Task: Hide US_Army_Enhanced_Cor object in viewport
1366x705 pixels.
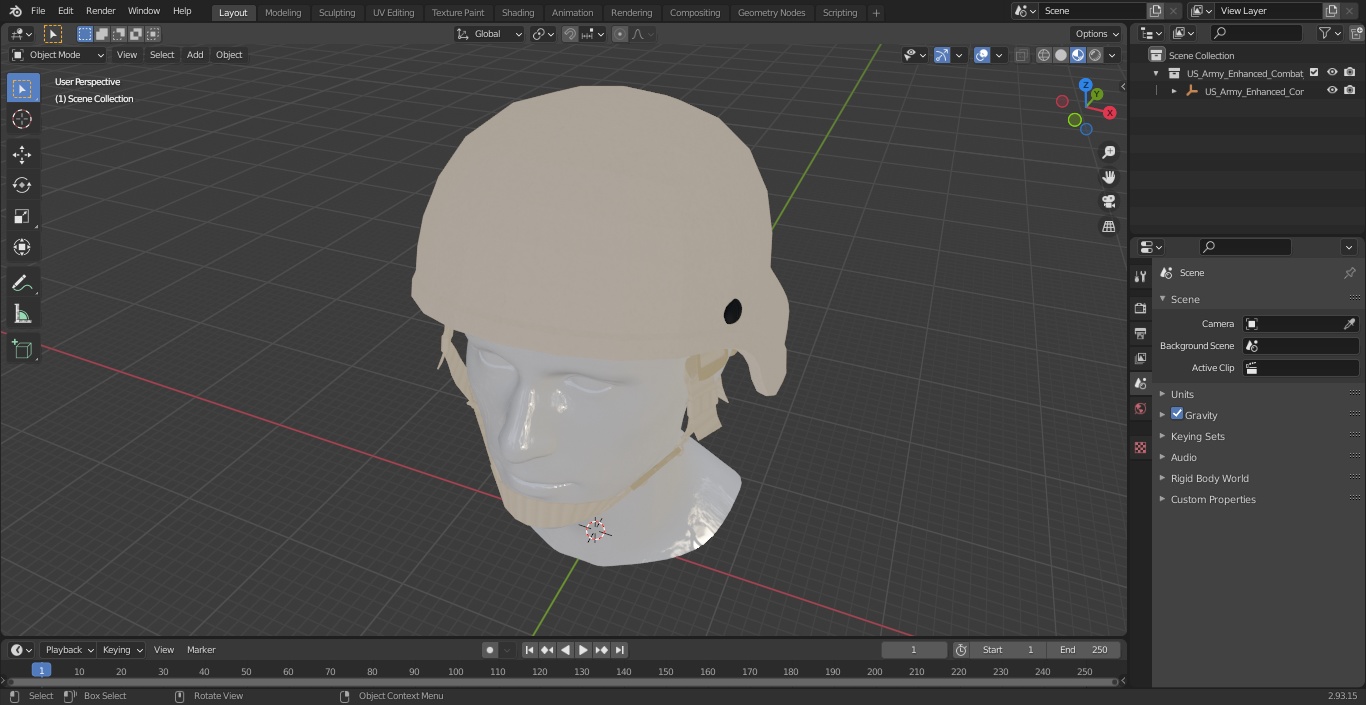Action: pyautogui.click(x=1332, y=91)
